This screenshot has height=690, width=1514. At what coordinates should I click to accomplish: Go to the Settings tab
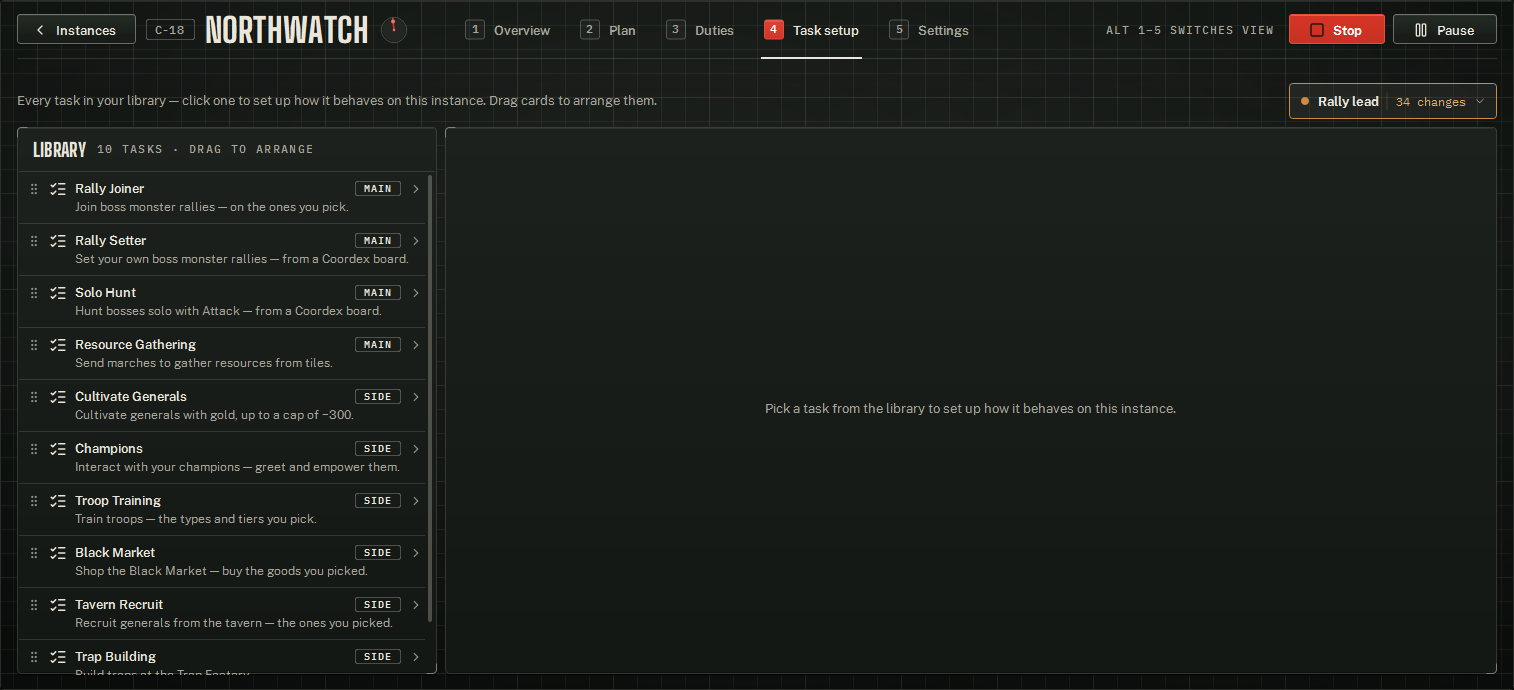pyautogui.click(x=929, y=30)
